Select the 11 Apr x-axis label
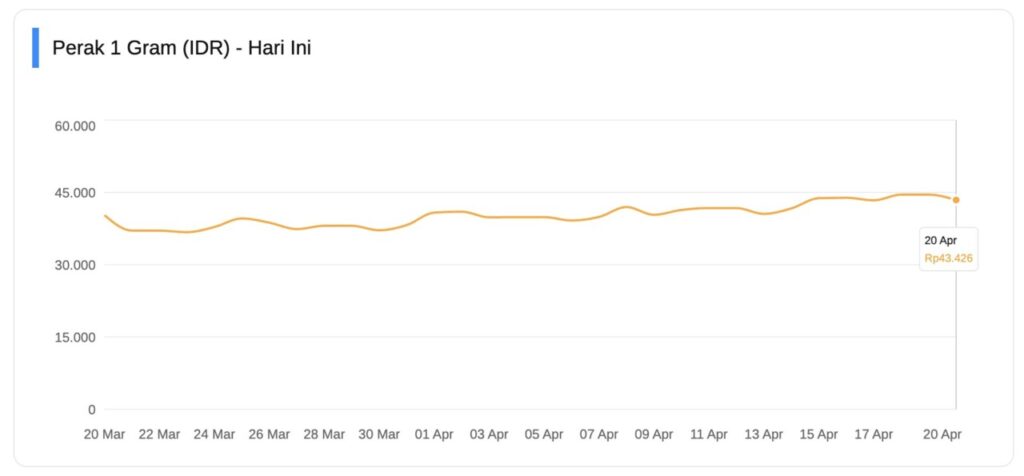Screen dimensions: 1024x476 click(709, 434)
